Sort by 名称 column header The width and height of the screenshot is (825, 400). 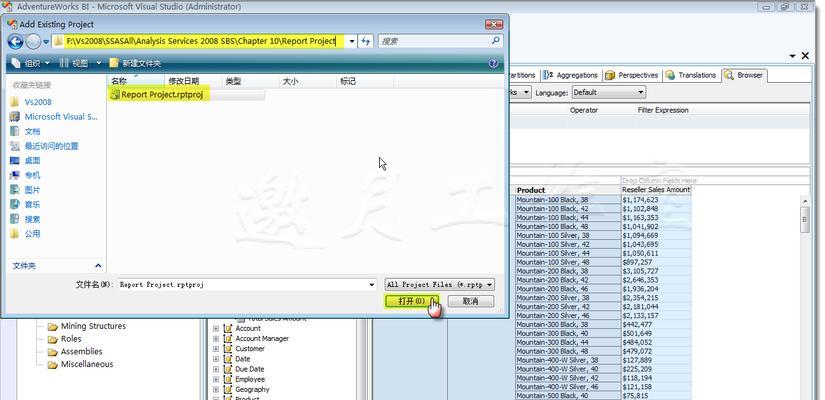(136, 81)
